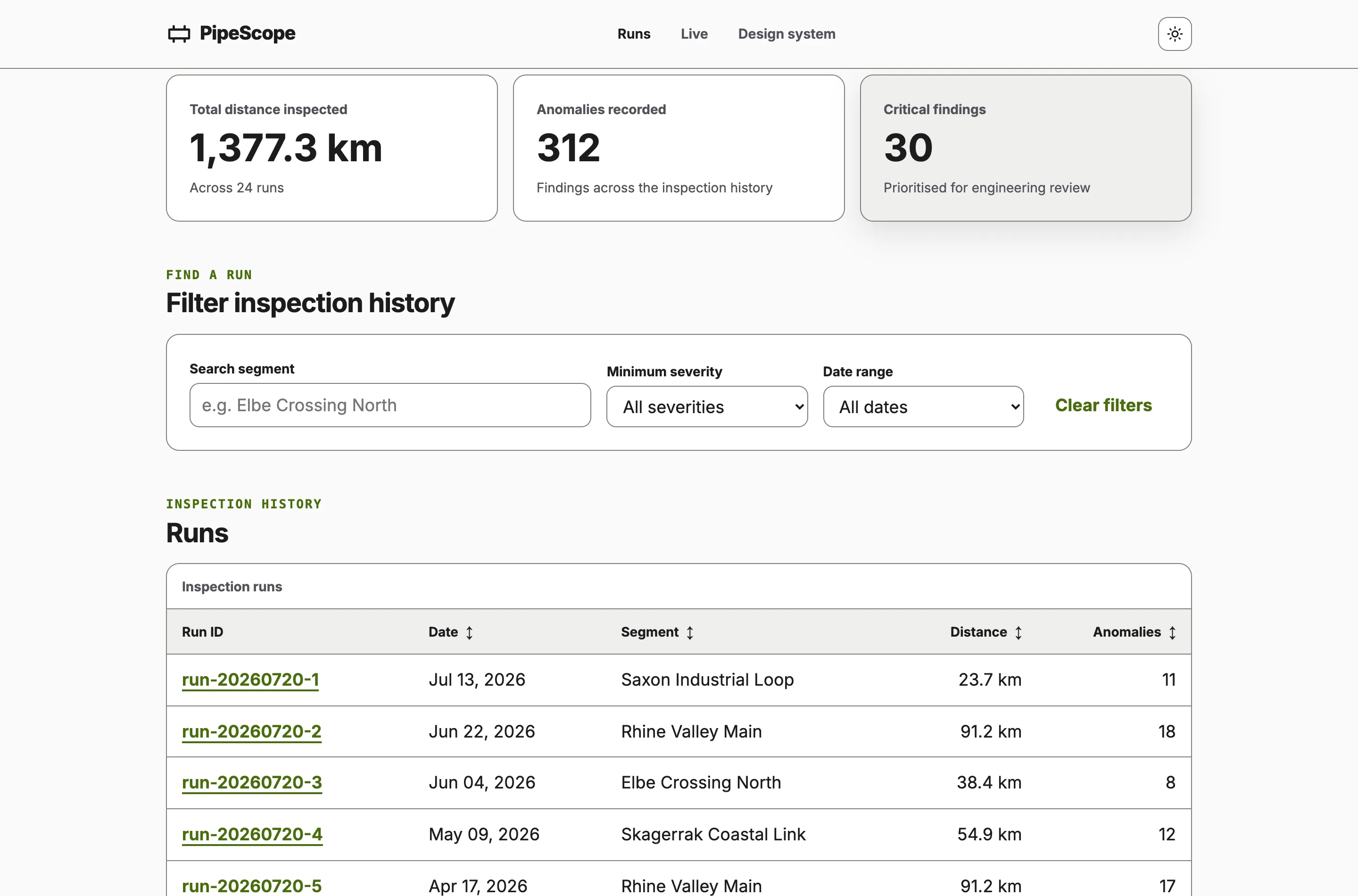This screenshot has width=1358, height=896.
Task: Click the Filter inspection history heading
Action: point(310,303)
